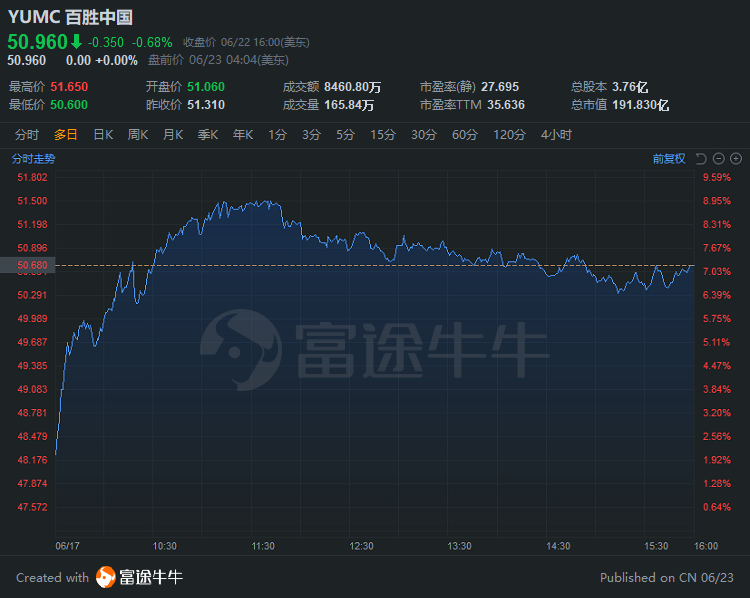Open the 前复权 adjustment dropdown

pyautogui.click(x=669, y=159)
